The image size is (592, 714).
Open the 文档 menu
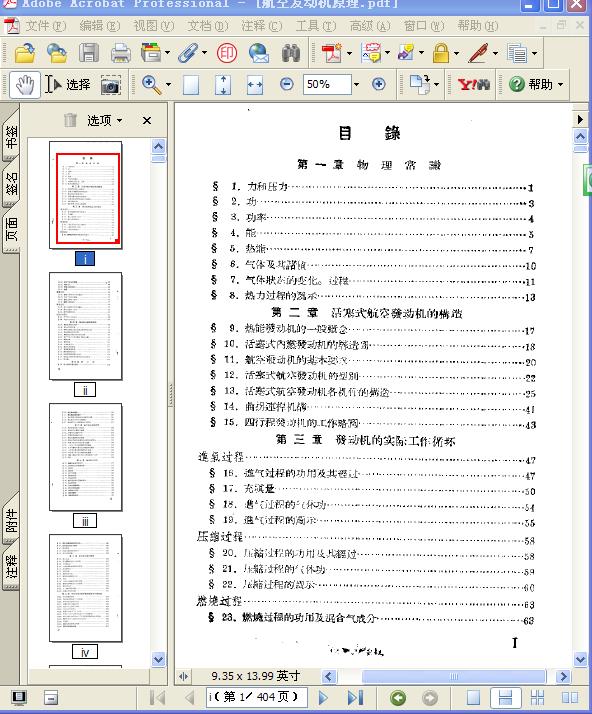pyautogui.click(x=208, y=26)
